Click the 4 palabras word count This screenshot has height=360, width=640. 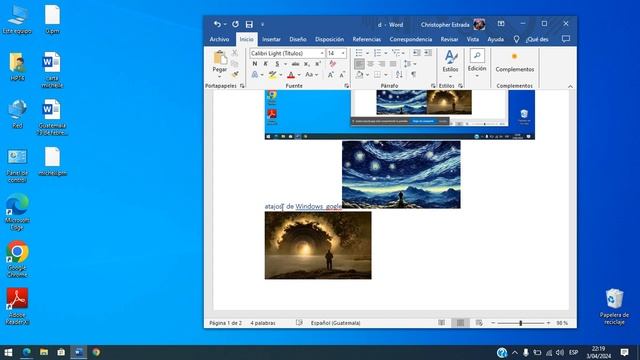click(x=263, y=323)
